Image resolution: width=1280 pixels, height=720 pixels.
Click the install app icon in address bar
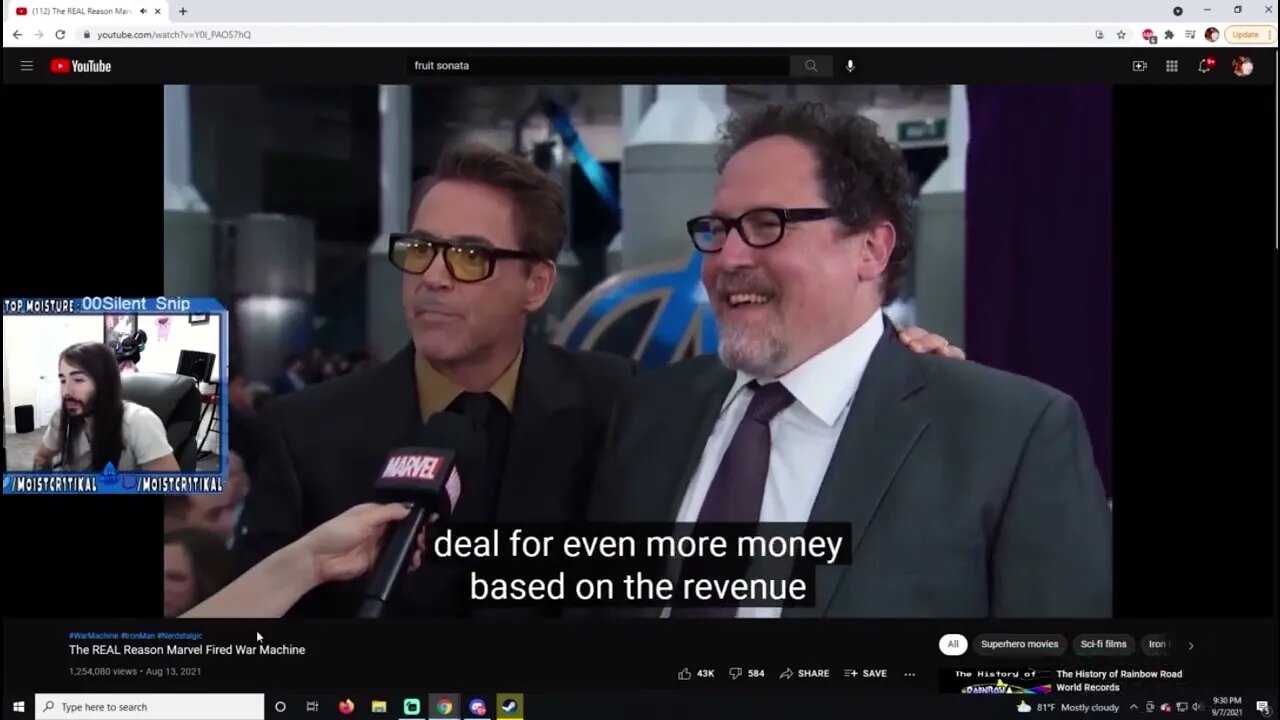pos(1100,34)
